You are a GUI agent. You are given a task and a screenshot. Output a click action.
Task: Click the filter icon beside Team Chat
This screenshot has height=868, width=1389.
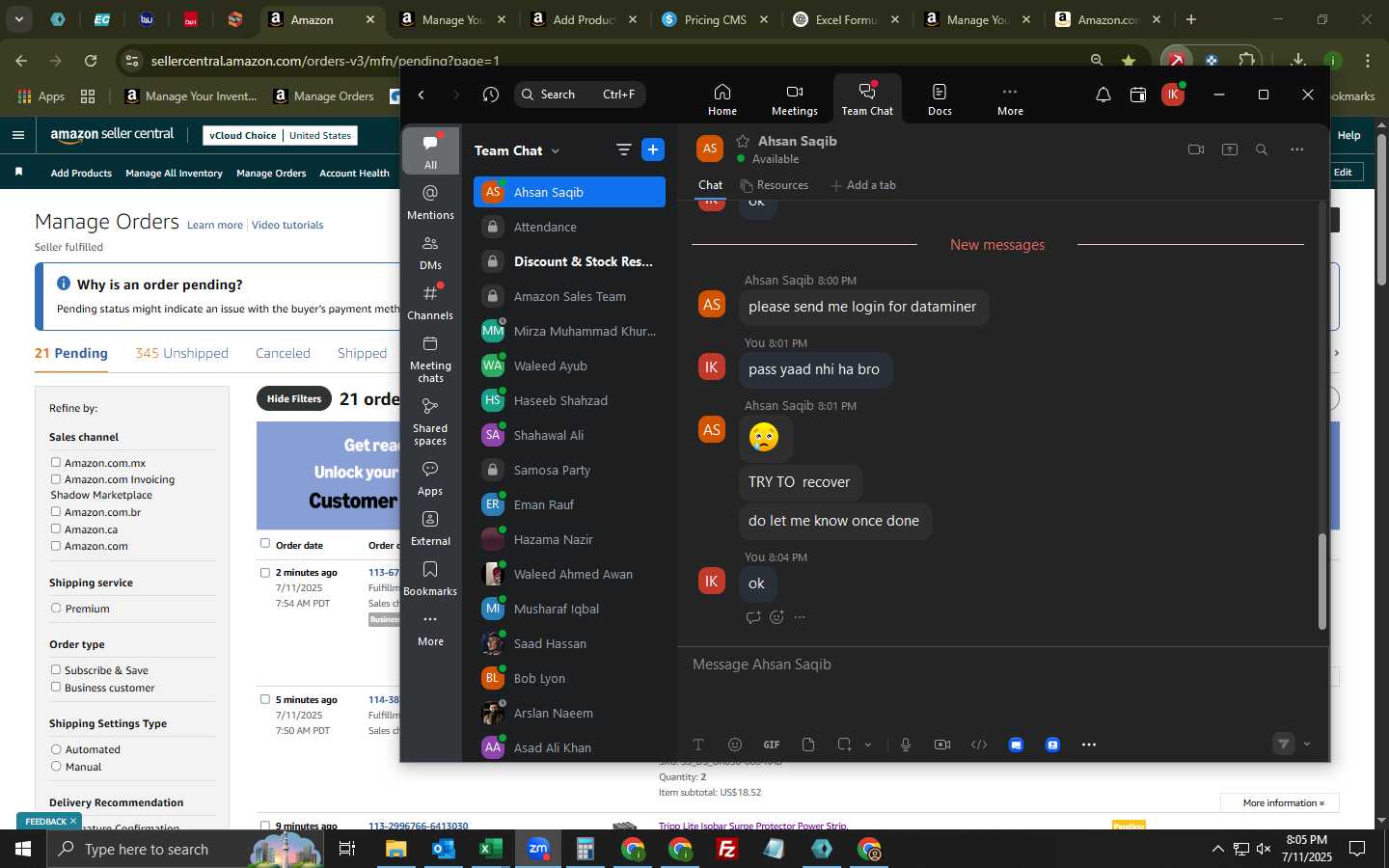click(624, 149)
